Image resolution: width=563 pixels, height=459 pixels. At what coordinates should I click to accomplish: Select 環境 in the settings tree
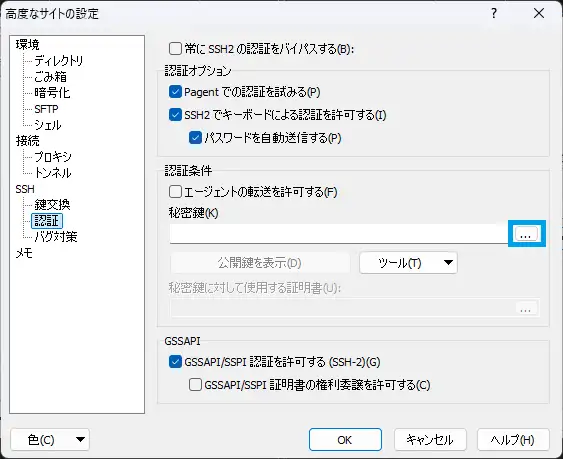pyautogui.click(x=27, y=45)
